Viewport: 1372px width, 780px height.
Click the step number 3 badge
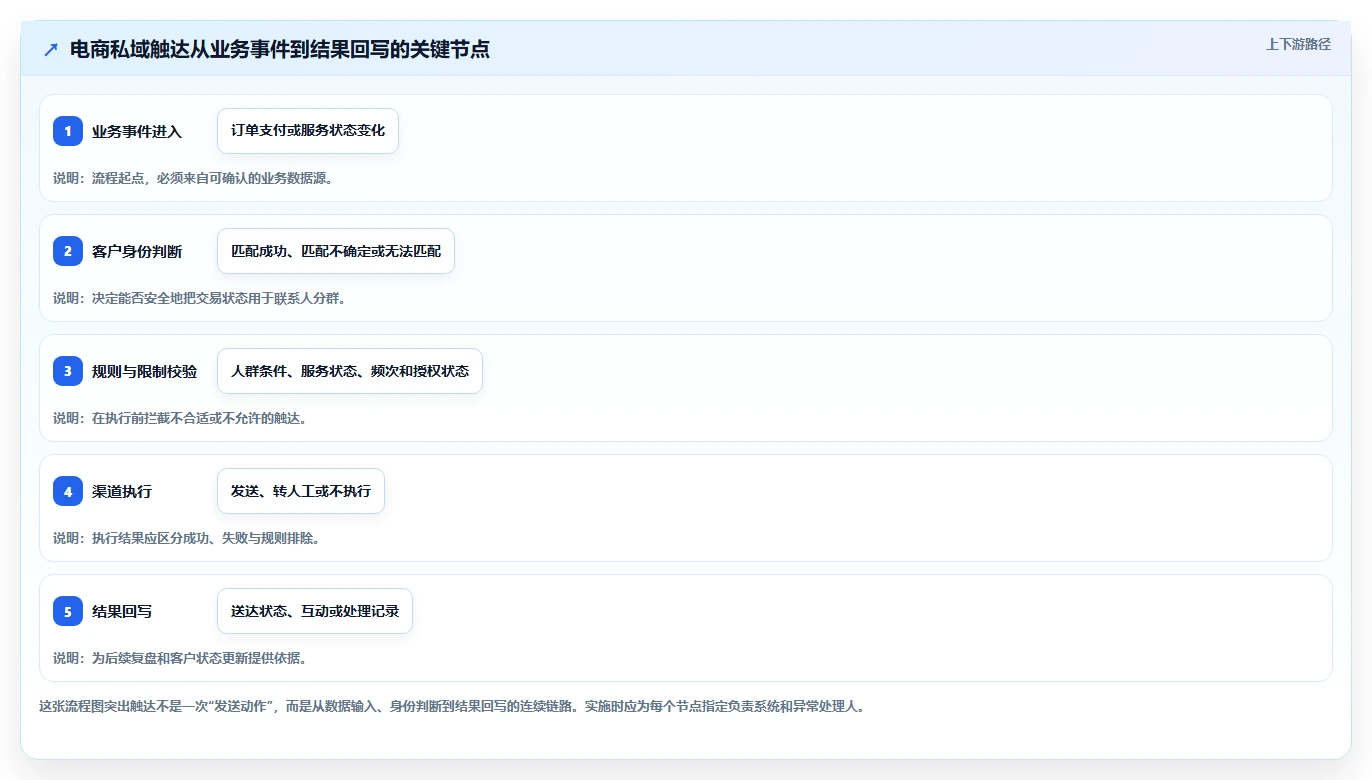(x=68, y=371)
